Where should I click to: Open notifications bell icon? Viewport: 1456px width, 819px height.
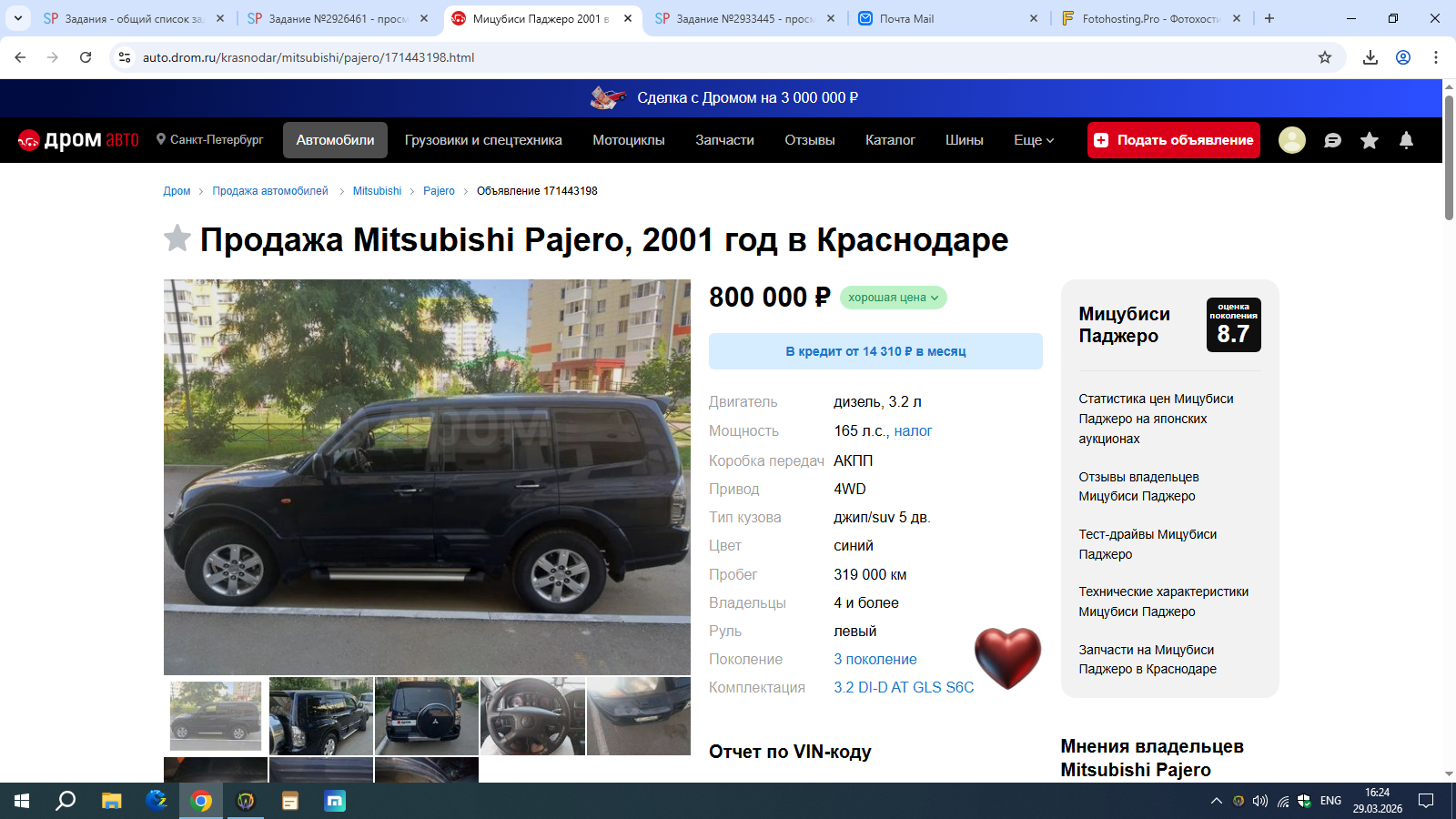click(1406, 140)
